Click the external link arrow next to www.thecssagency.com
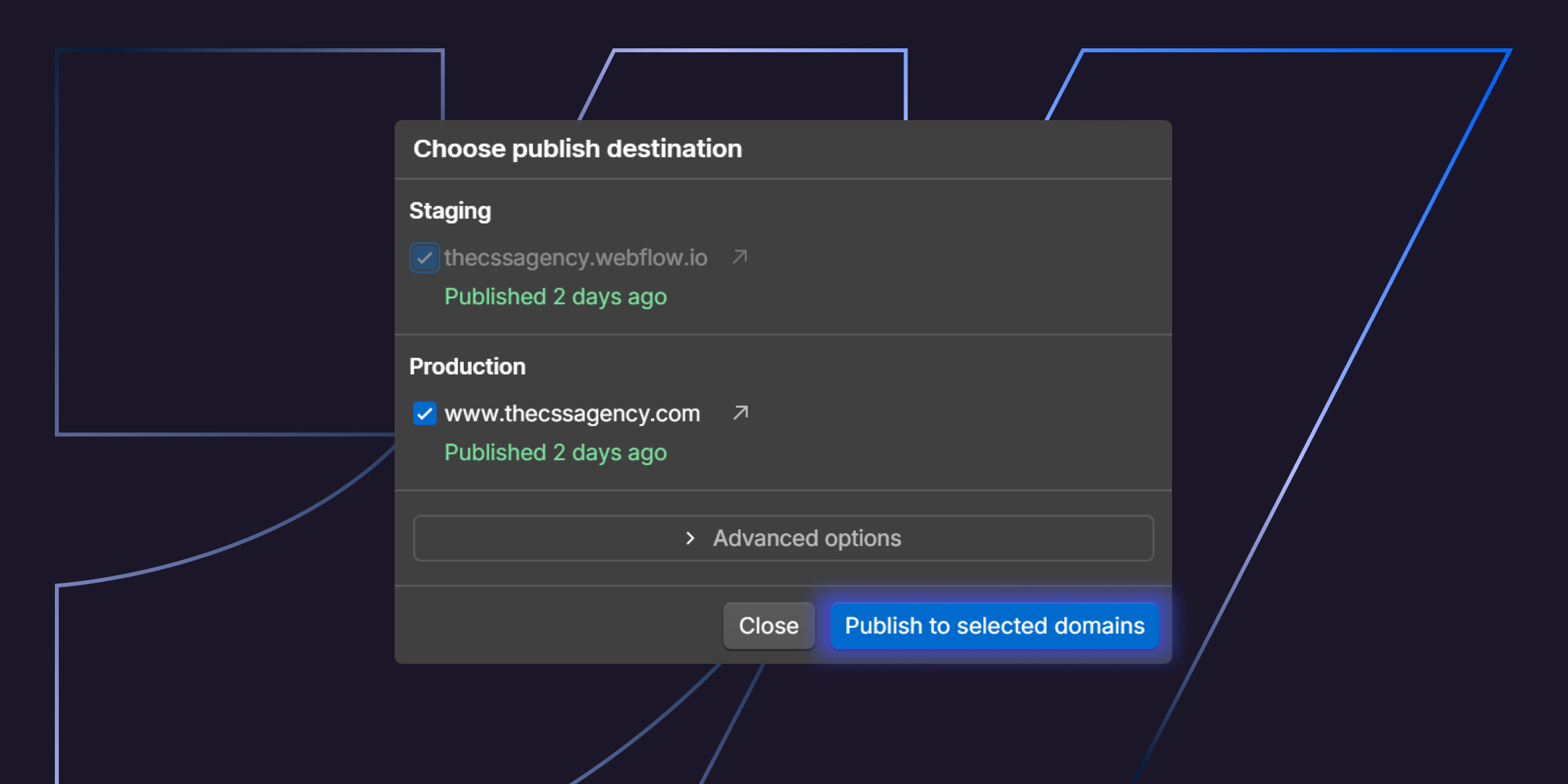 pos(740,412)
